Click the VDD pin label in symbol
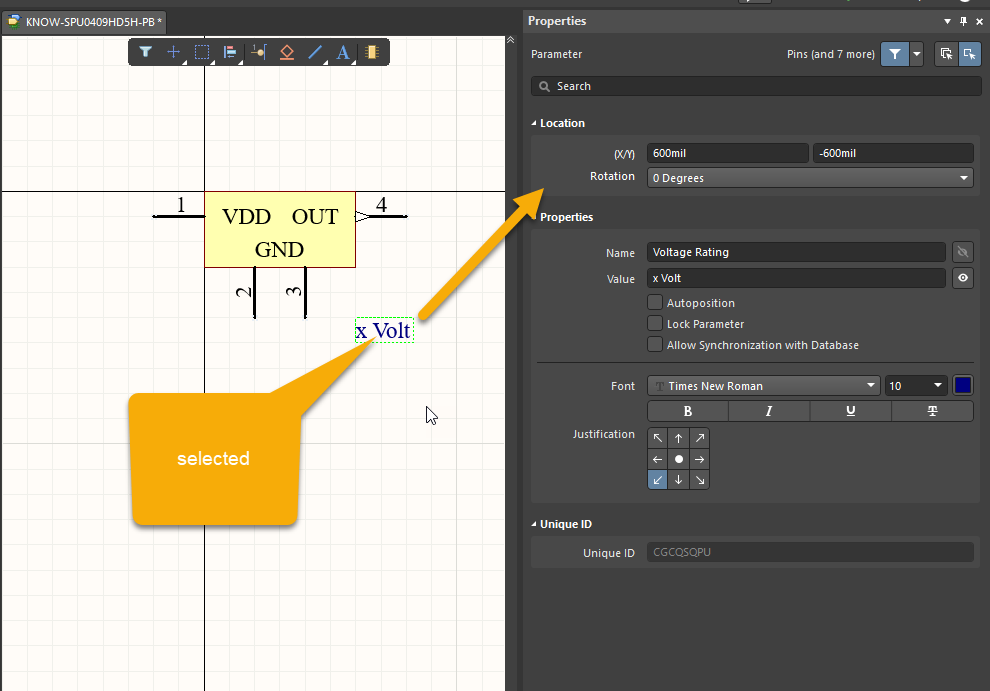Image resolution: width=990 pixels, height=691 pixels. tap(246, 217)
